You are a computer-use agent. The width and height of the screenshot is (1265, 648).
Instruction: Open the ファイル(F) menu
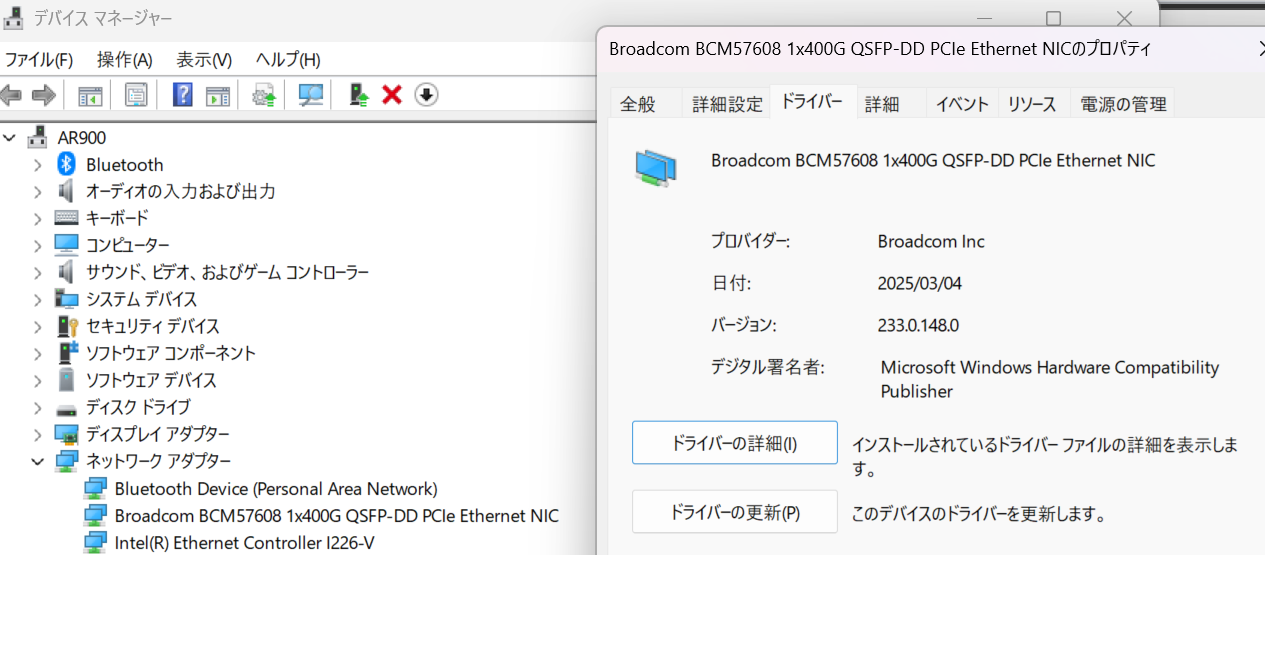[x=40, y=60]
